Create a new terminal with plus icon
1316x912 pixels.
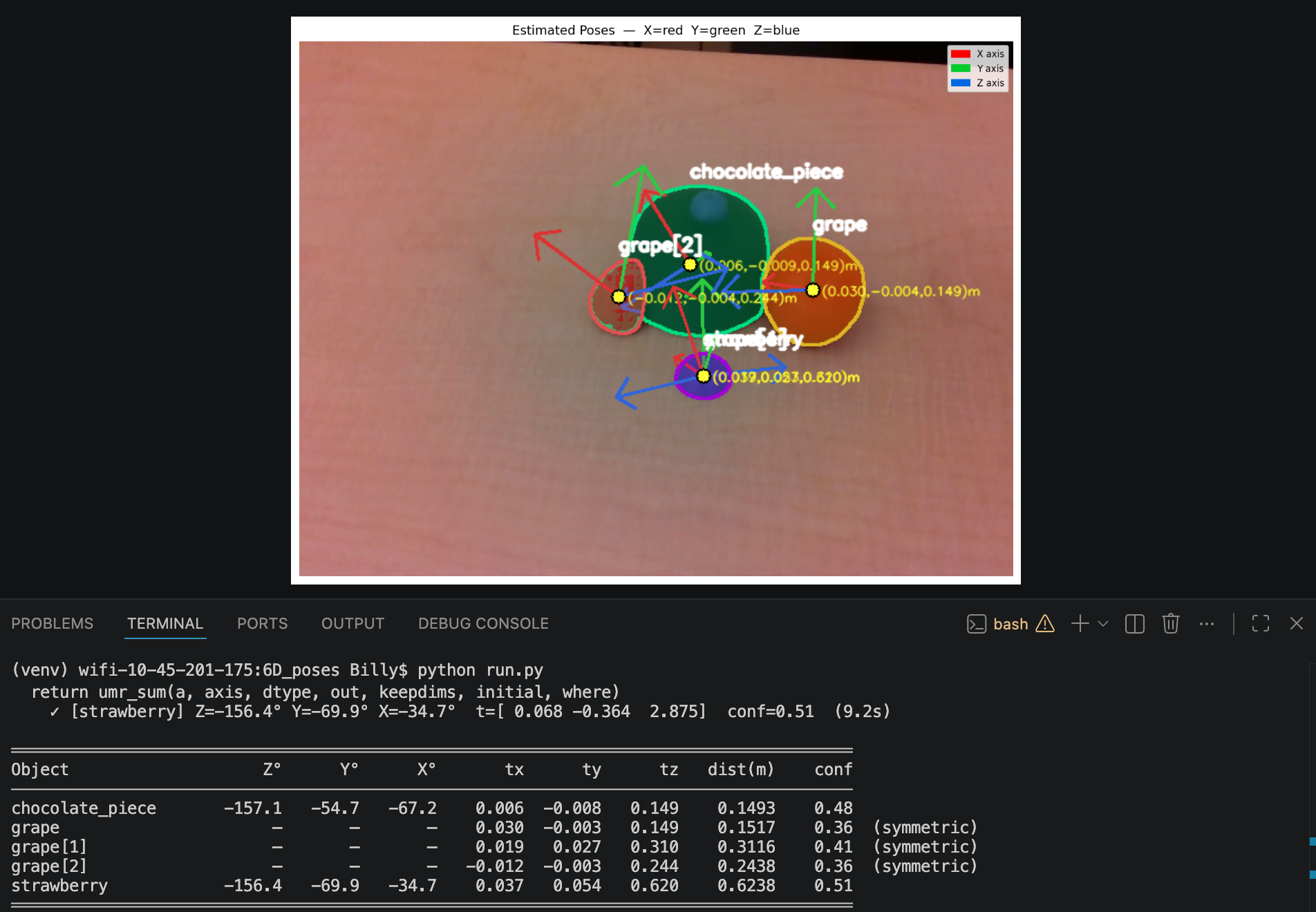[1080, 624]
